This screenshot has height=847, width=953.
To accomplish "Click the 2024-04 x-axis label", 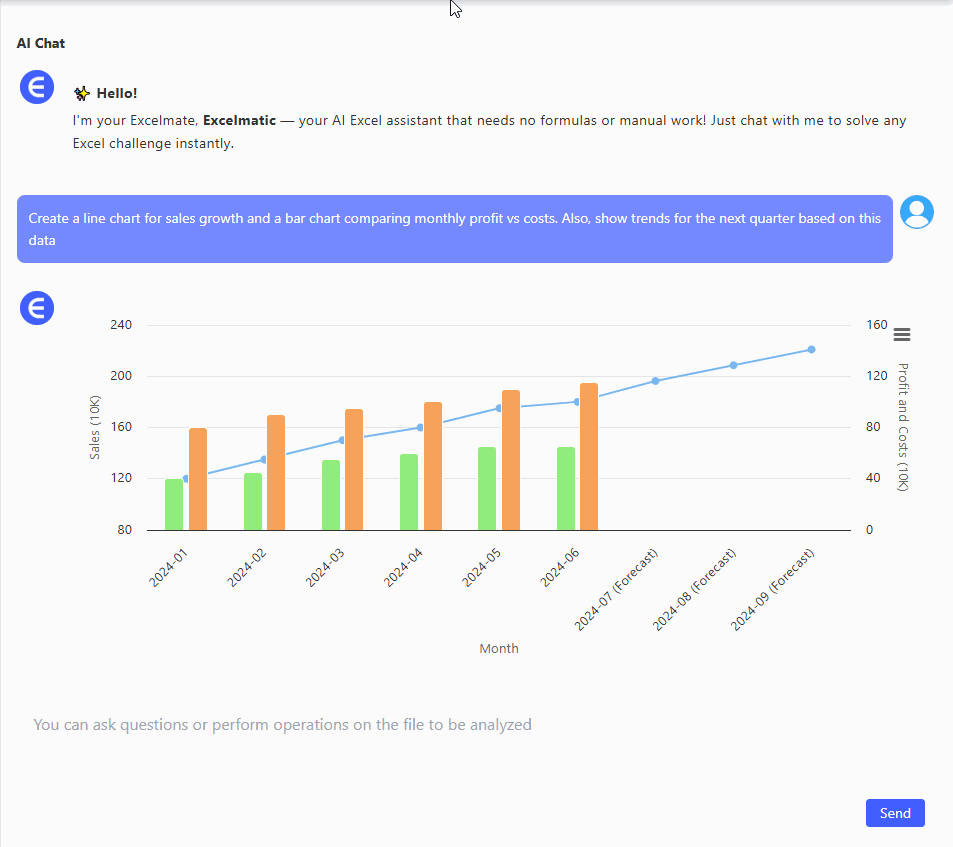I will tap(404, 567).
